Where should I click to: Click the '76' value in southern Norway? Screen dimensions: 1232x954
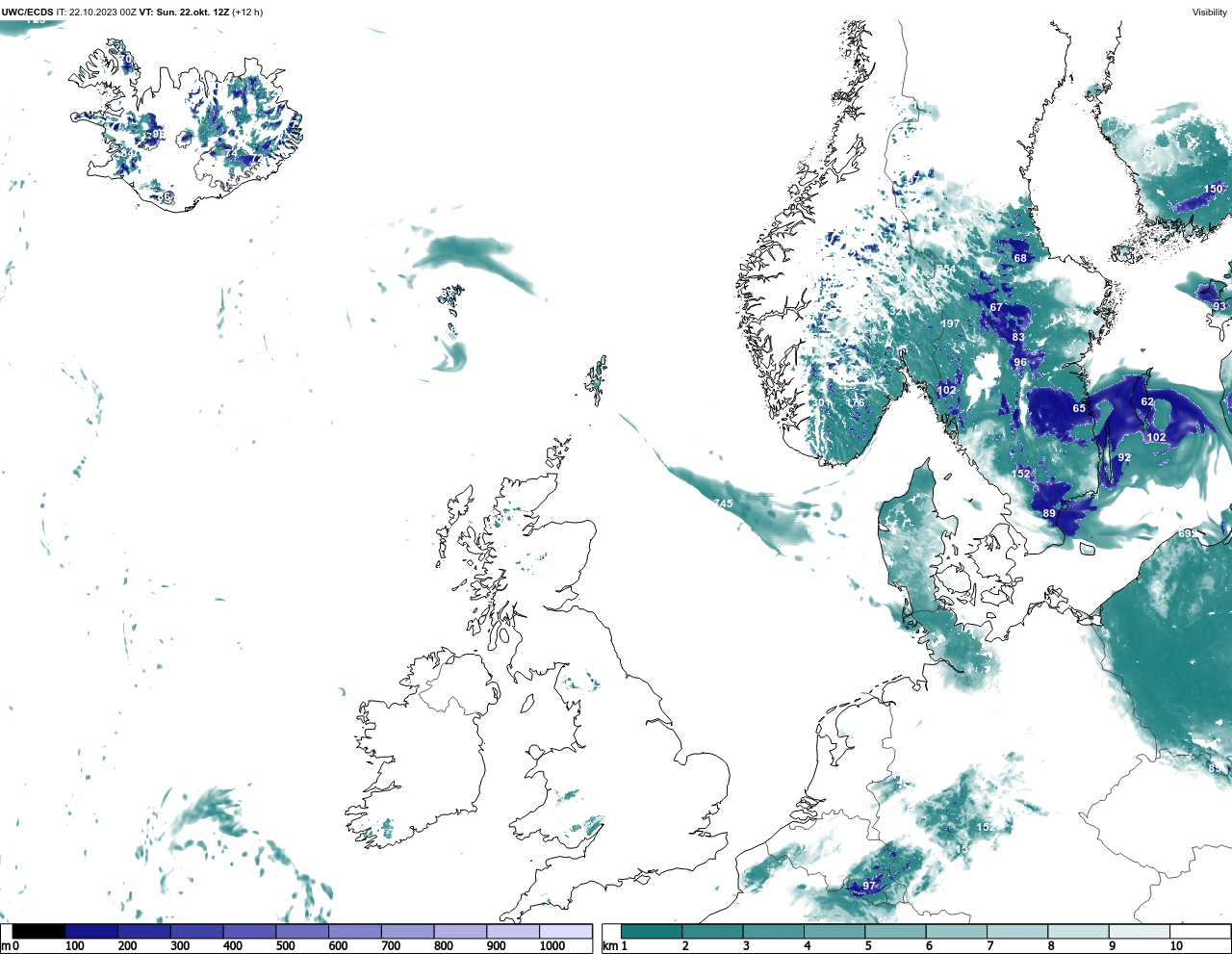pos(858,402)
